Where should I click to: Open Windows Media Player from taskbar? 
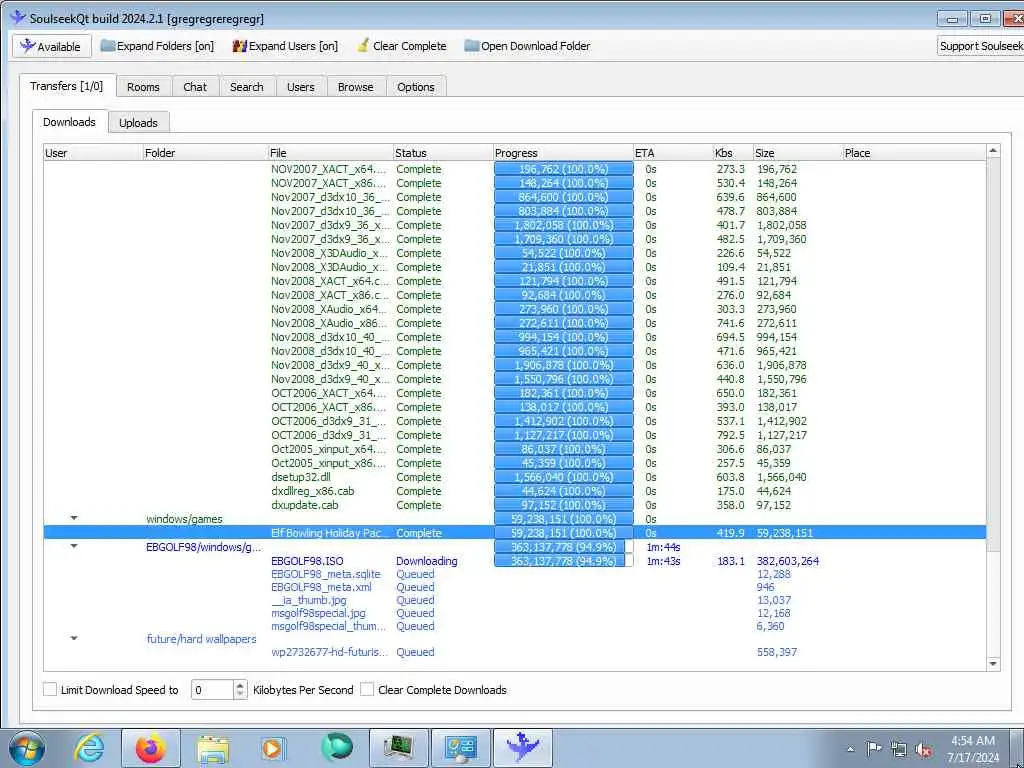pyautogui.click(x=273, y=748)
